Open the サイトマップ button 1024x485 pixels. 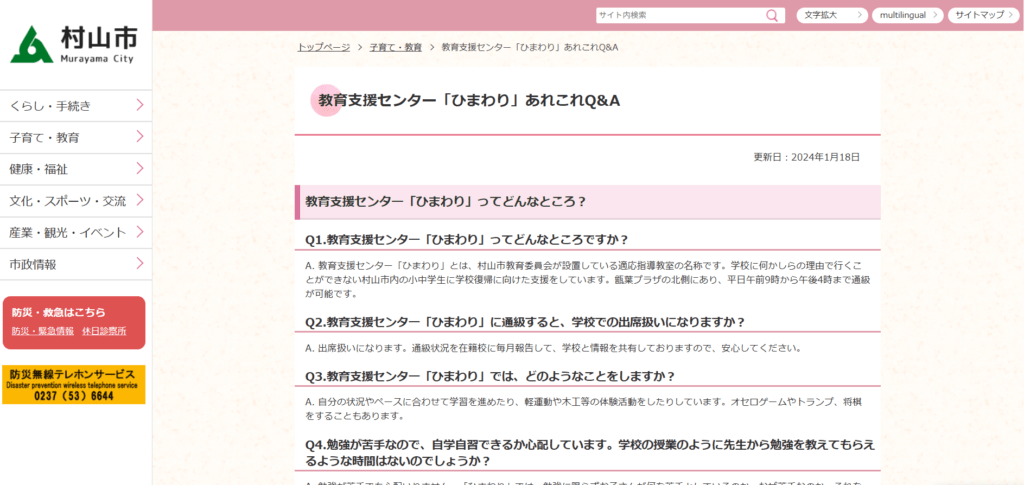pos(984,15)
